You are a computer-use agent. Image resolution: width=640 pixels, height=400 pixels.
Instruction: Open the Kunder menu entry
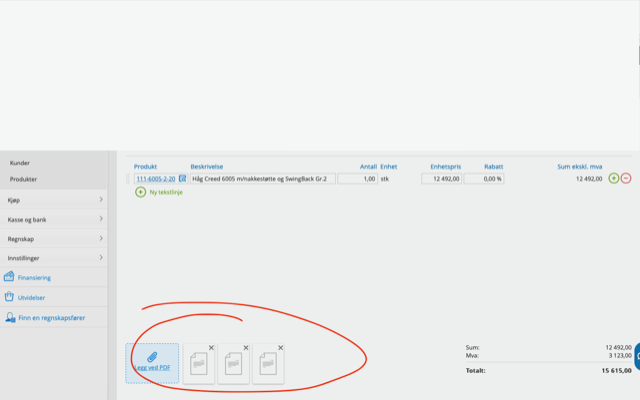[x=20, y=163]
